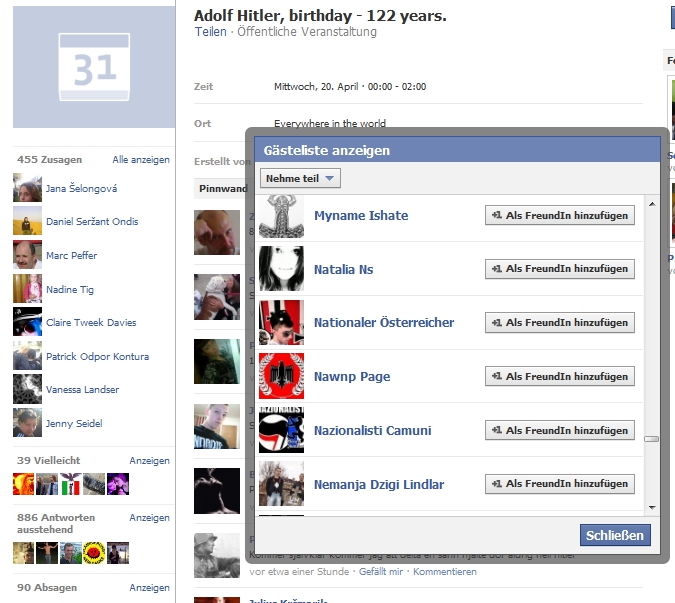Viewport: 675px width, 603px height.
Task: Click yellow sun logo avatar under Antworten ausstehend
Action: pyautogui.click(x=94, y=553)
